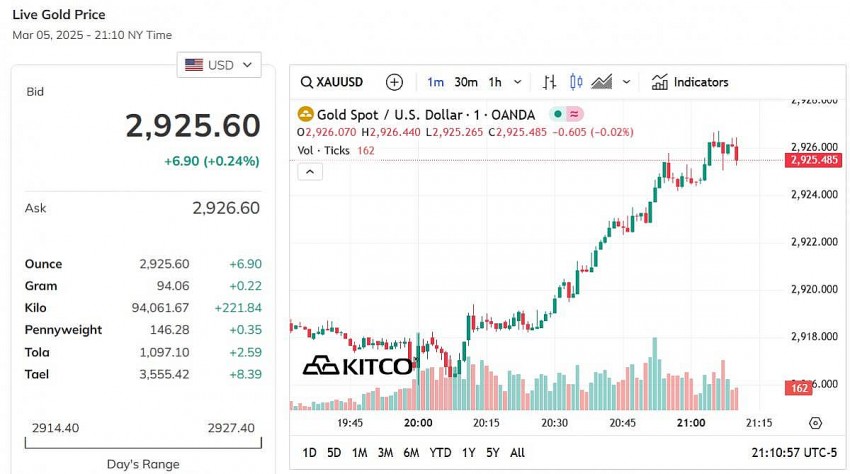Select the 5Y date range
Screen dimensions: 850x474
point(492,453)
